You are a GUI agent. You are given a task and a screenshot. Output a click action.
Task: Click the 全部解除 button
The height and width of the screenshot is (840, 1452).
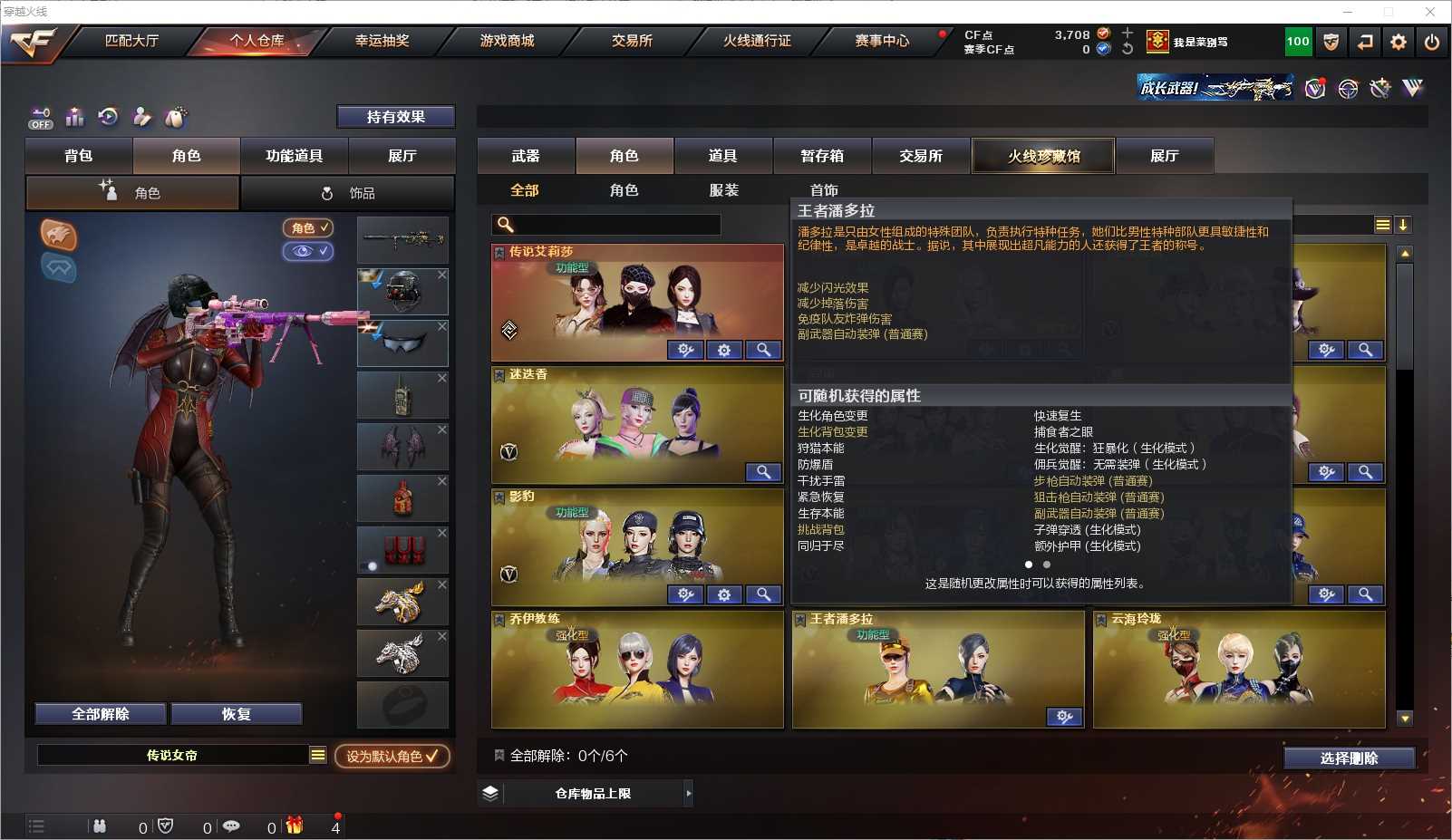[x=101, y=714]
